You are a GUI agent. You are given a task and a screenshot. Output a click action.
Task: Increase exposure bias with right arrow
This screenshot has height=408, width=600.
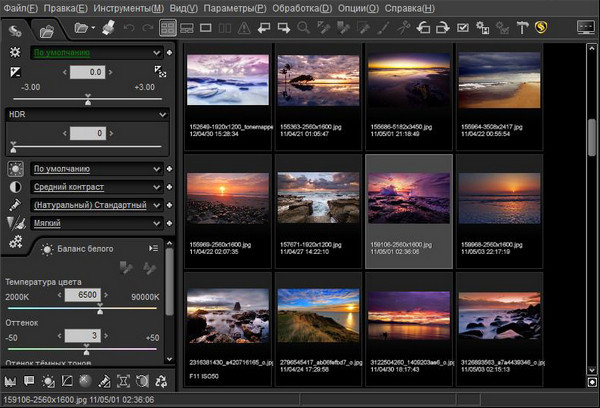coord(111,72)
